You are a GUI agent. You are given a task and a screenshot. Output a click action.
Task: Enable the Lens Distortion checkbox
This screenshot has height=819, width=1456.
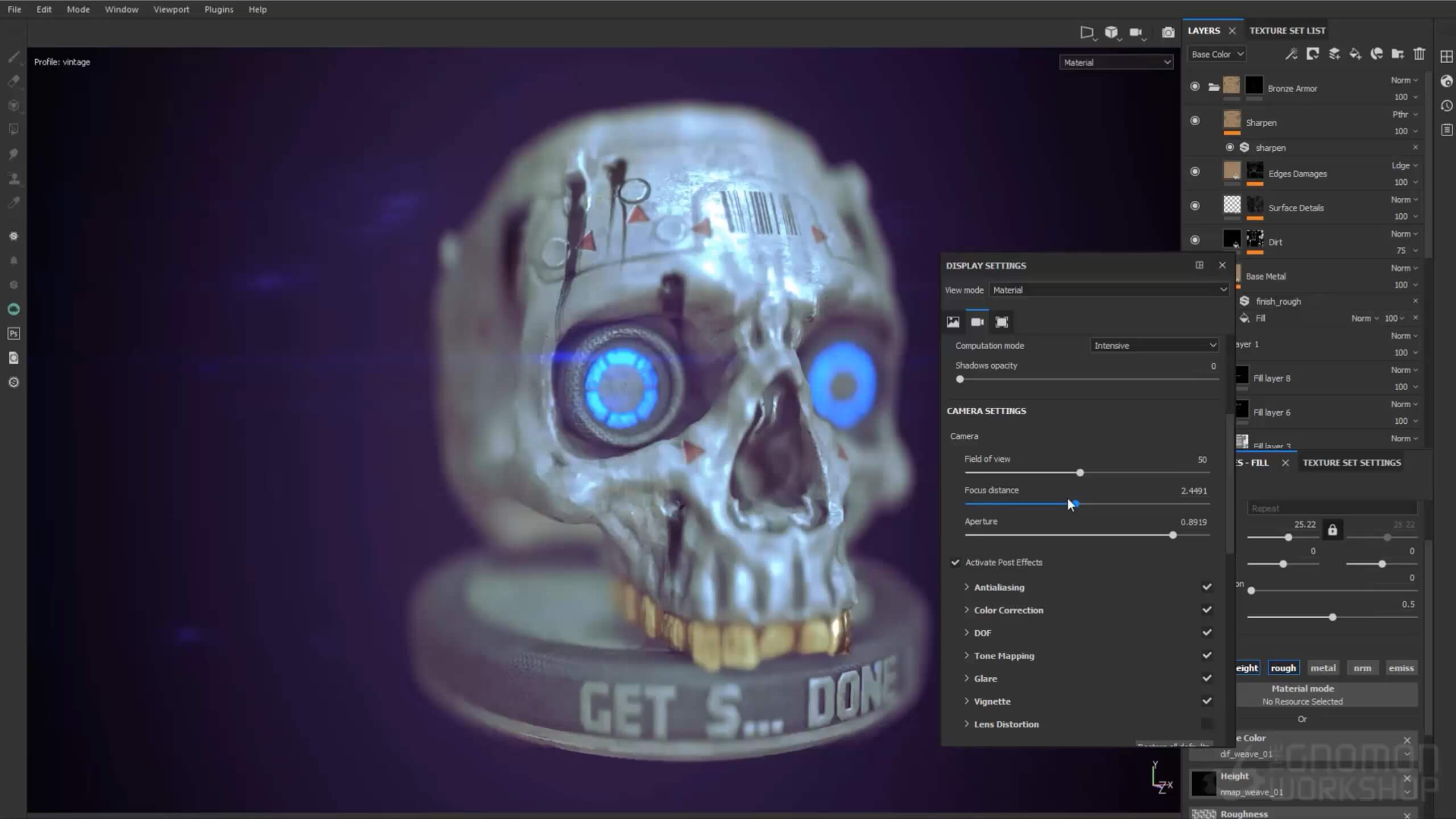click(1206, 724)
